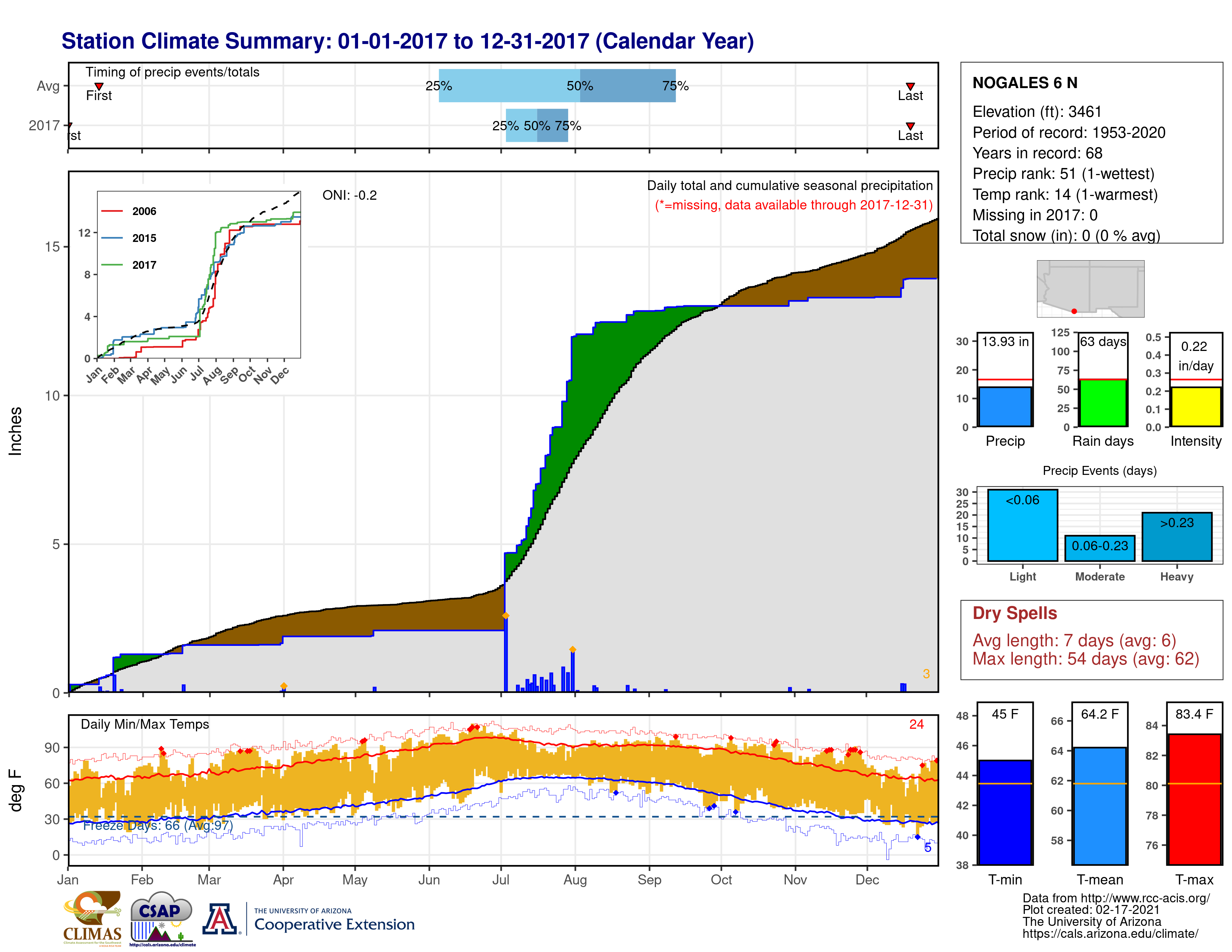Viewport: 1232px width, 952px height.
Task: Click the orange diamond at July's large rain spike
Action: [505, 615]
